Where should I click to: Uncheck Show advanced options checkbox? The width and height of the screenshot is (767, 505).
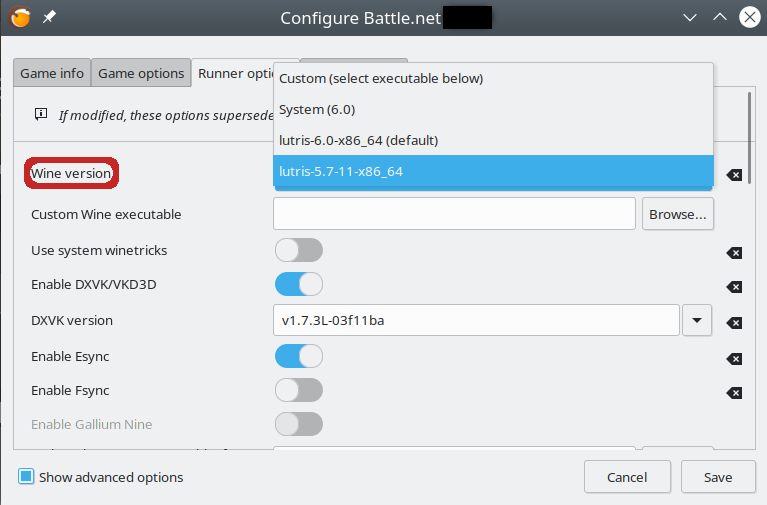coord(26,477)
